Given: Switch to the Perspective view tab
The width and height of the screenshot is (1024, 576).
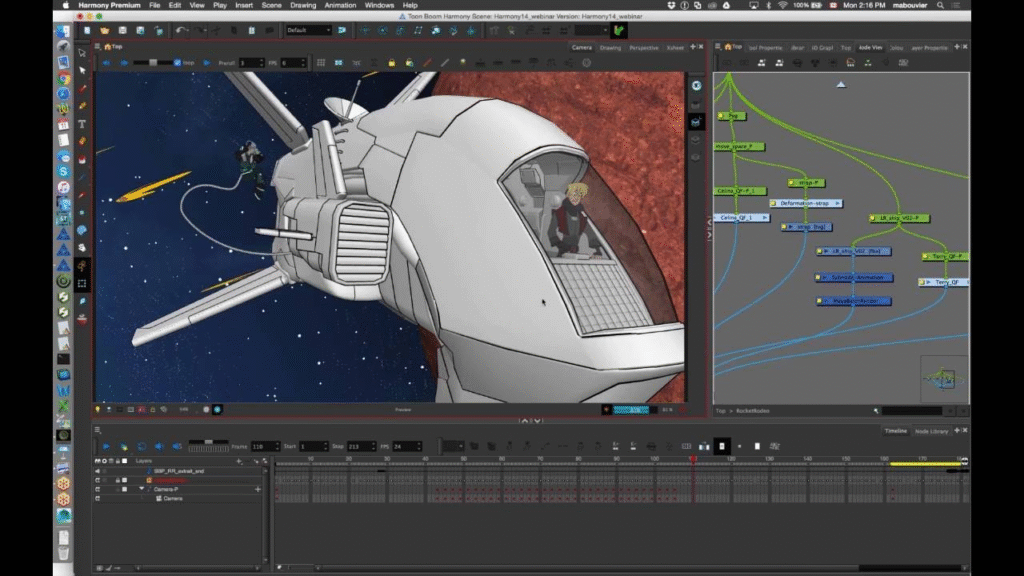Looking at the screenshot, I should point(644,47).
